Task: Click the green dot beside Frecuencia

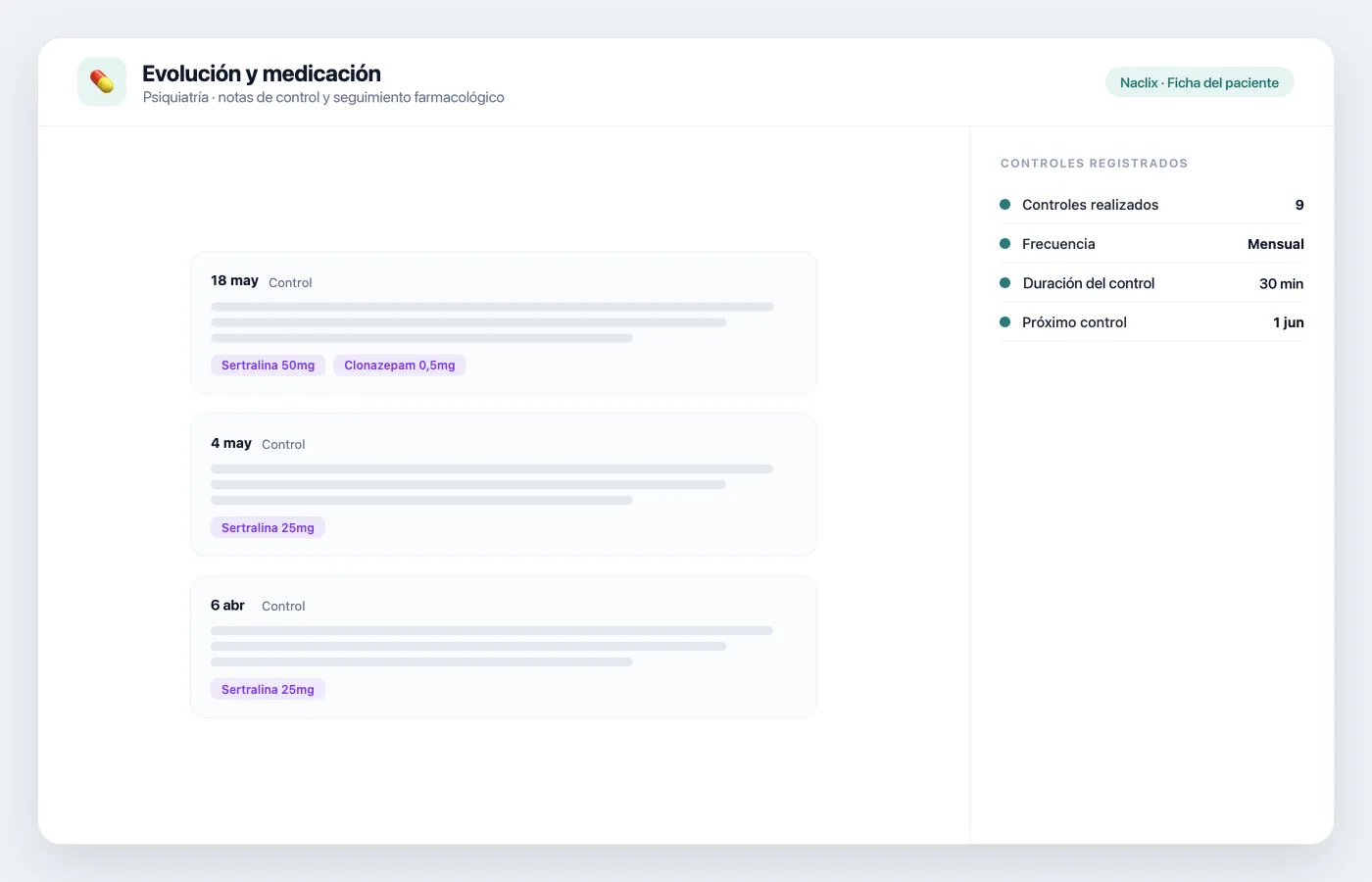Action: [x=1004, y=244]
